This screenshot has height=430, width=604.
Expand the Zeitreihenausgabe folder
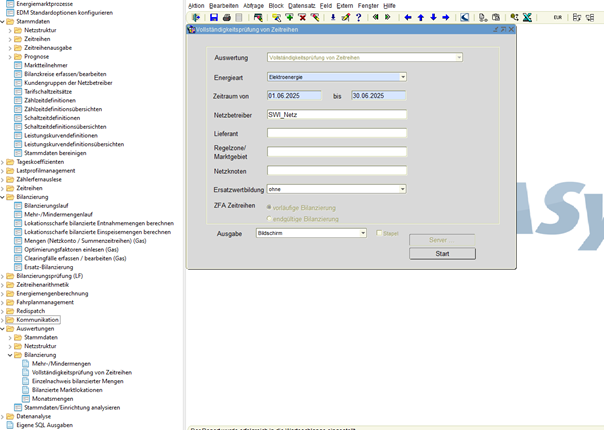pos(10,48)
